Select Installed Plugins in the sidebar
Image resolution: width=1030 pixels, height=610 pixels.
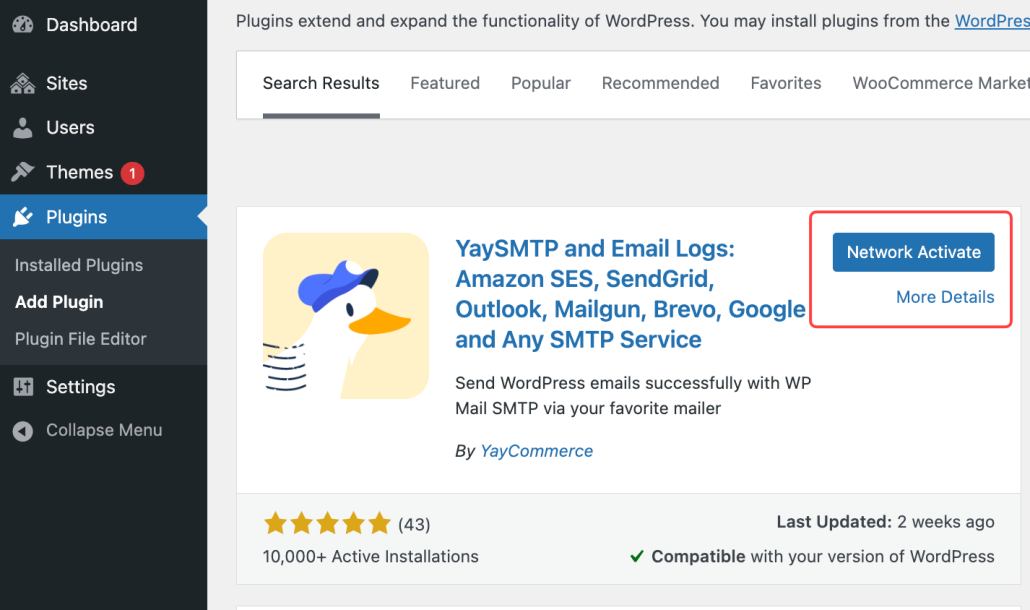click(x=78, y=265)
